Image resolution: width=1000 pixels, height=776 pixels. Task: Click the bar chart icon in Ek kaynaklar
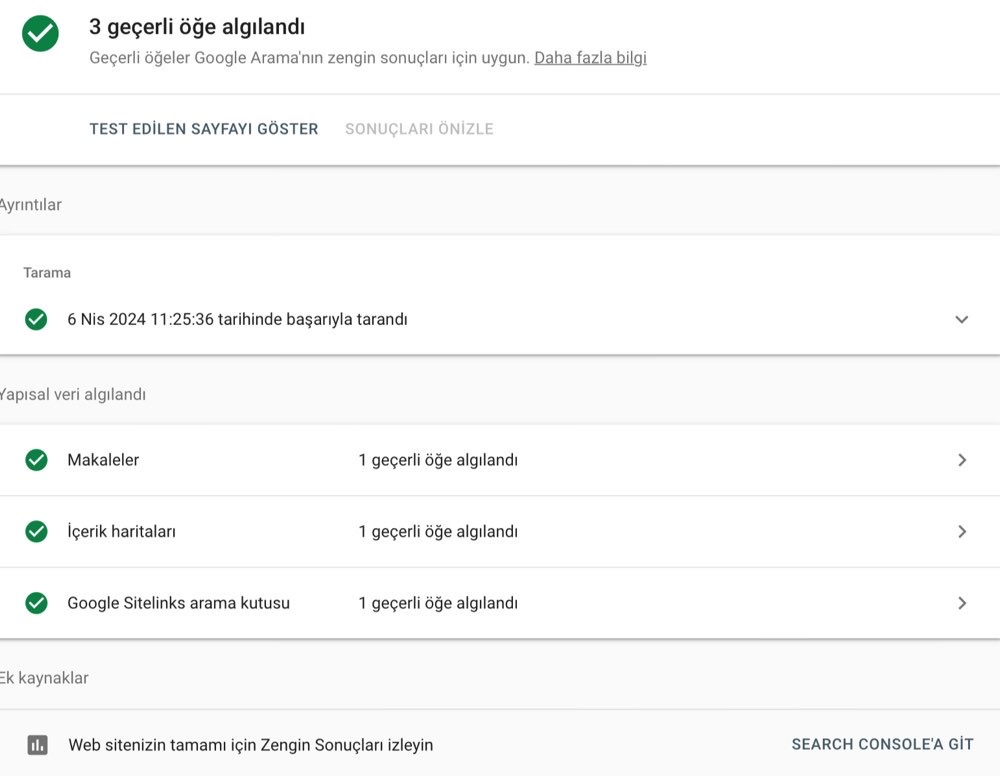(x=37, y=745)
